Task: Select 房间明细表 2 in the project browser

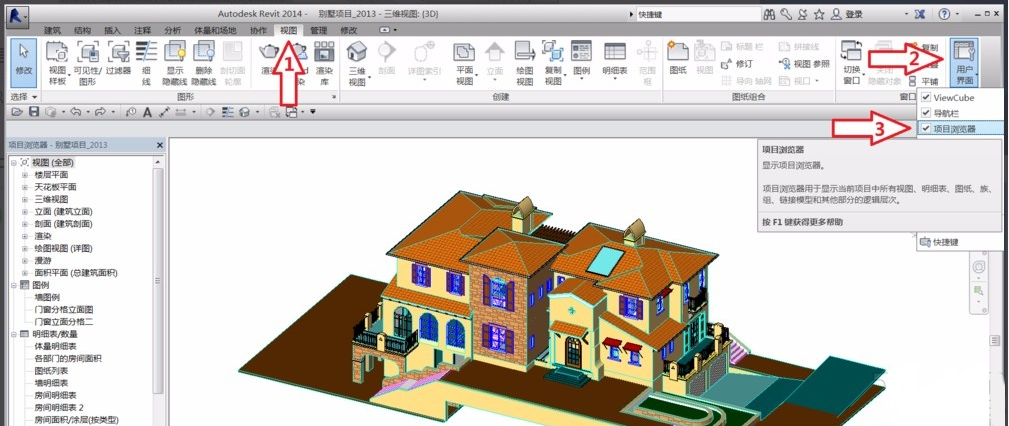Action: (59, 407)
